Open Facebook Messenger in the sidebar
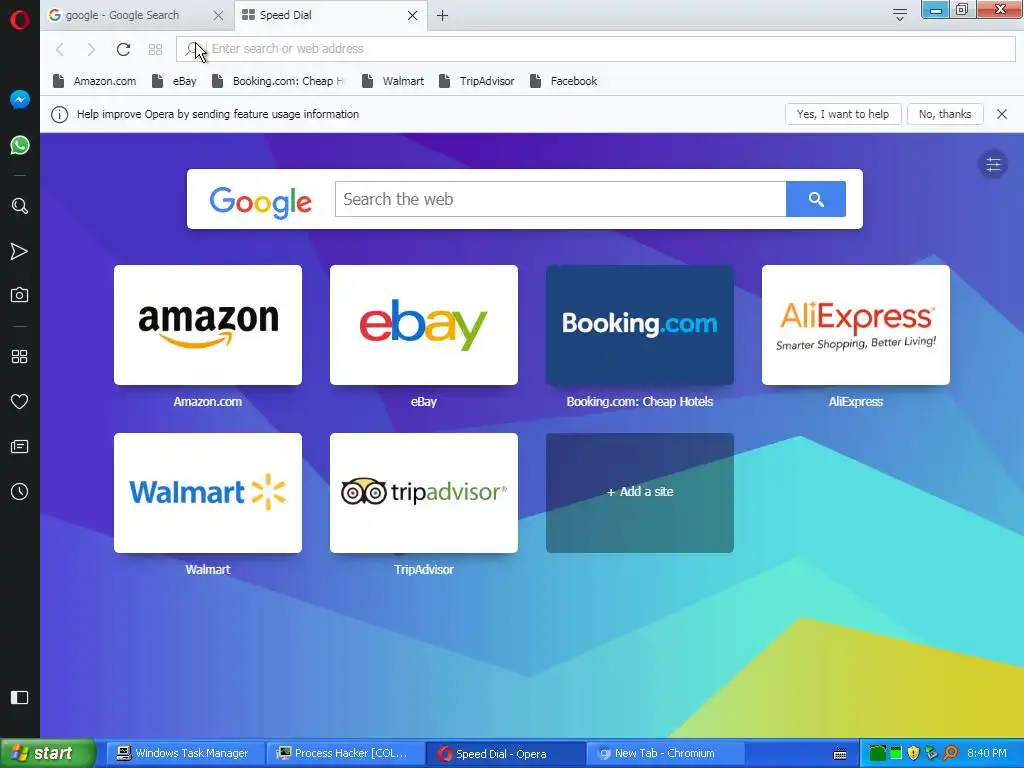This screenshot has height=768, width=1024. click(20, 99)
